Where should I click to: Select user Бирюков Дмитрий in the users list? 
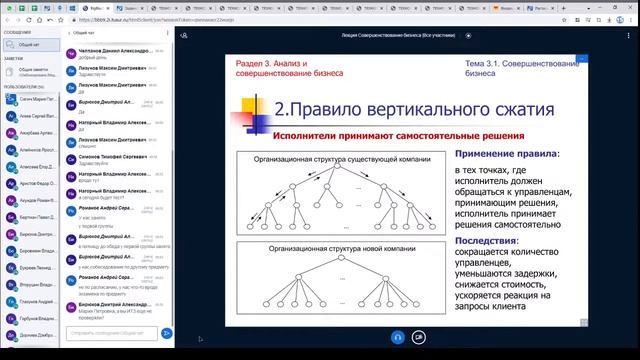coord(31,234)
